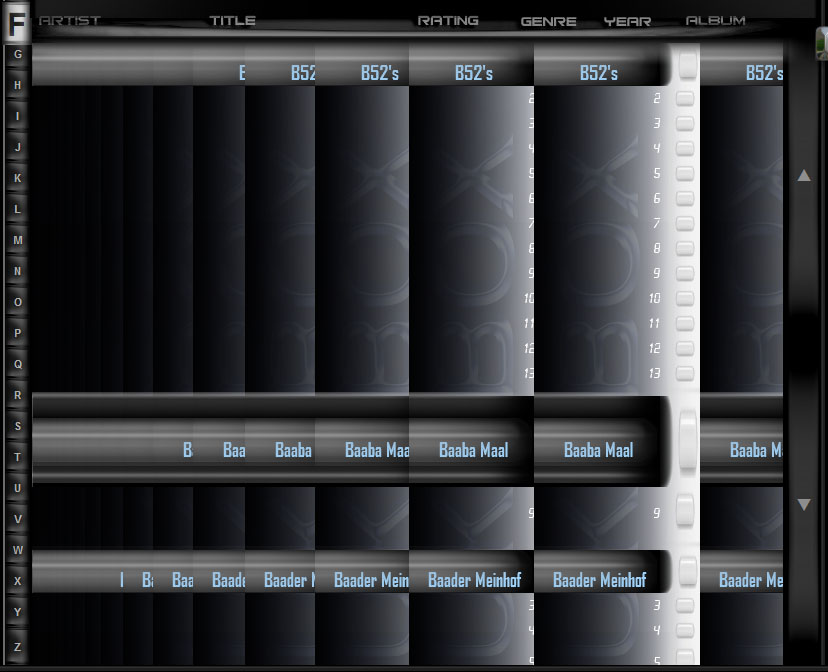Viewport: 828px width, 672px height.
Task: Click the RATING column header
Action: (x=447, y=20)
